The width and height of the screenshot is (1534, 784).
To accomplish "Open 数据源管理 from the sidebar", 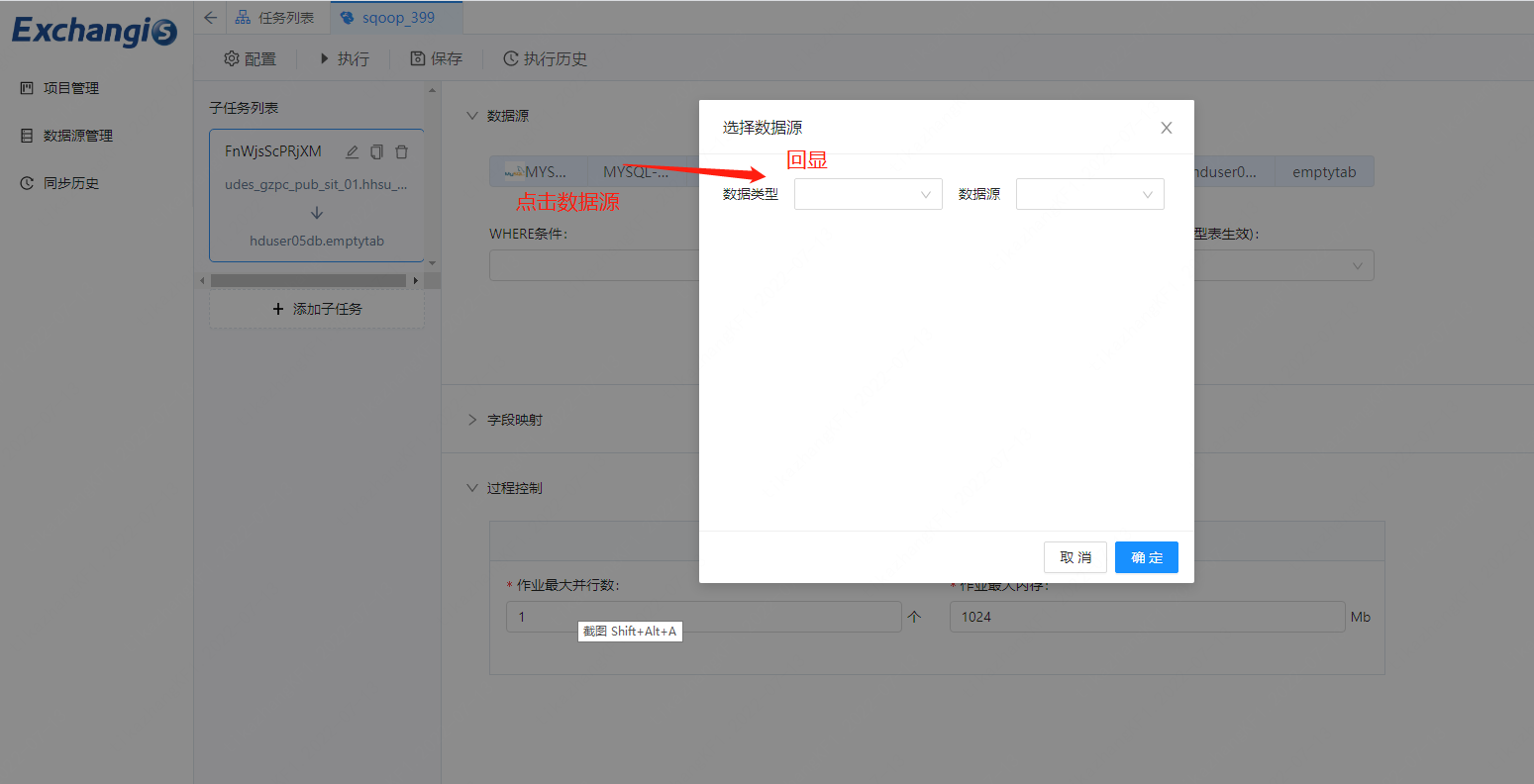I will pyautogui.click(x=86, y=135).
